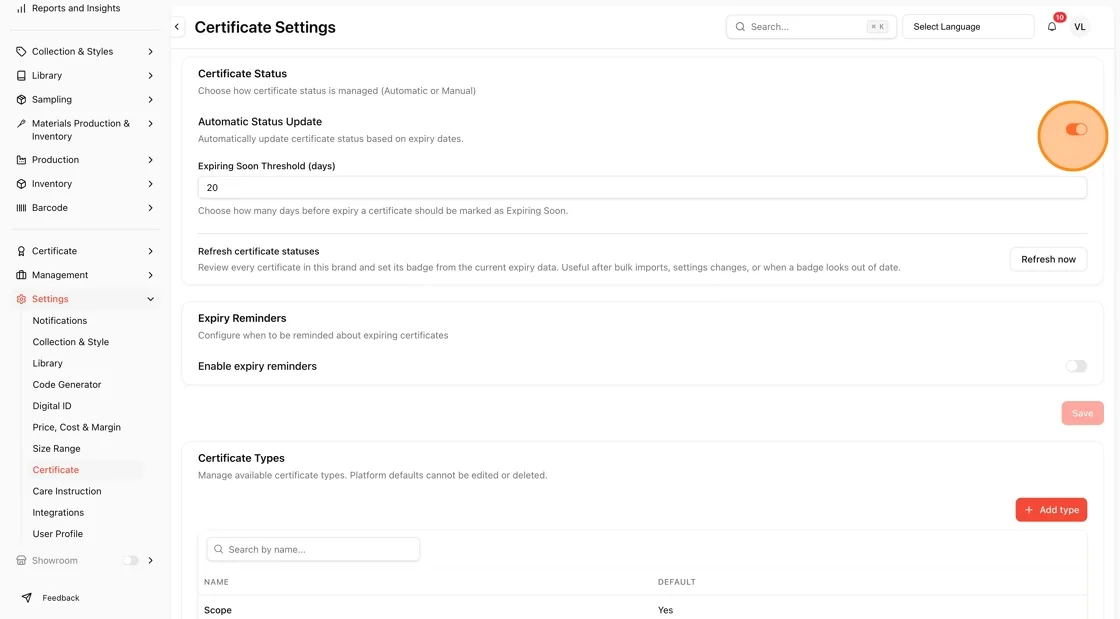The image size is (1120, 619).
Task: Click the Search by name field
Action: click(x=313, y=549)
